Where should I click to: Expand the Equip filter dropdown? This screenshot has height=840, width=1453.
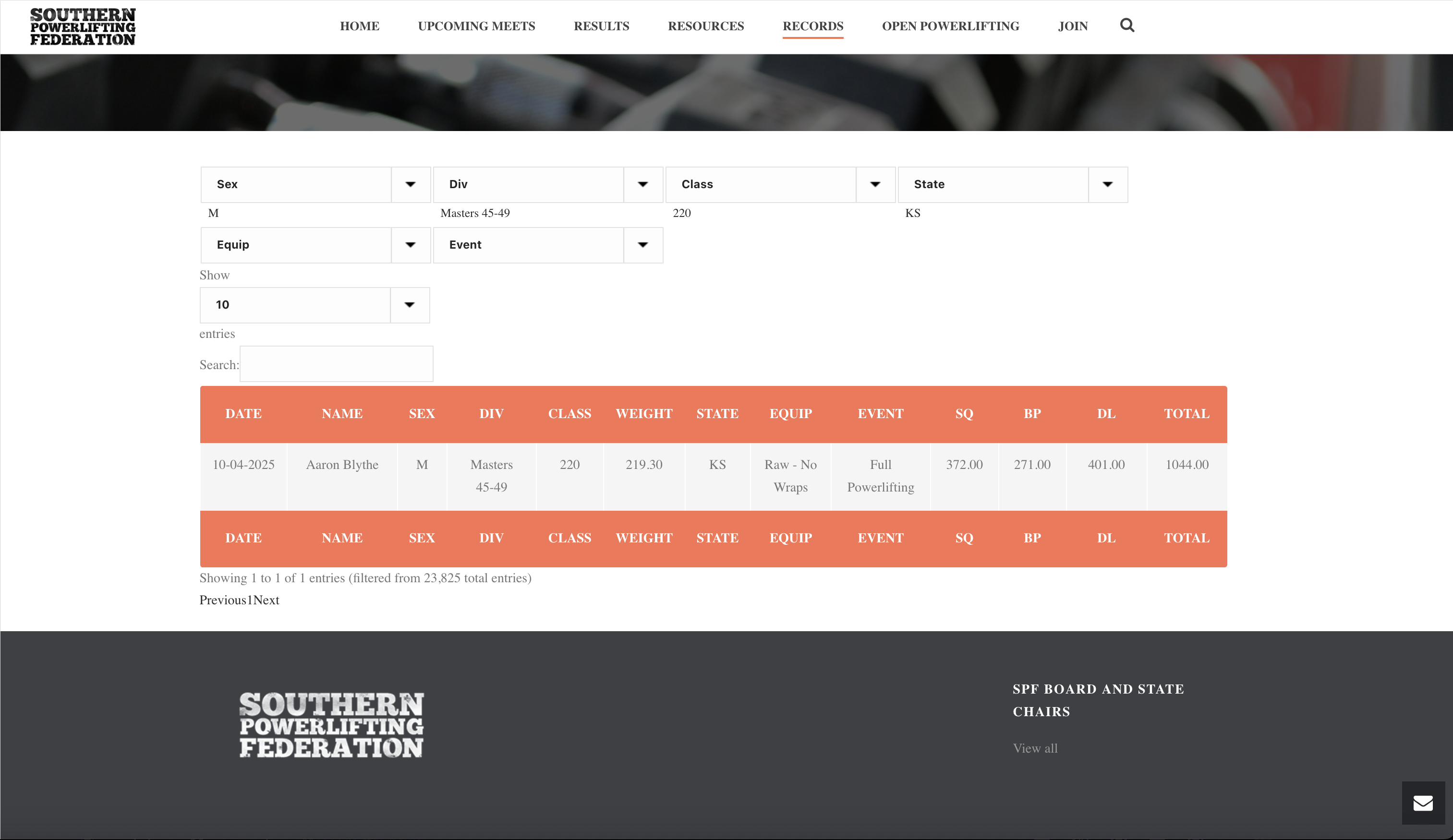point(315,245)
